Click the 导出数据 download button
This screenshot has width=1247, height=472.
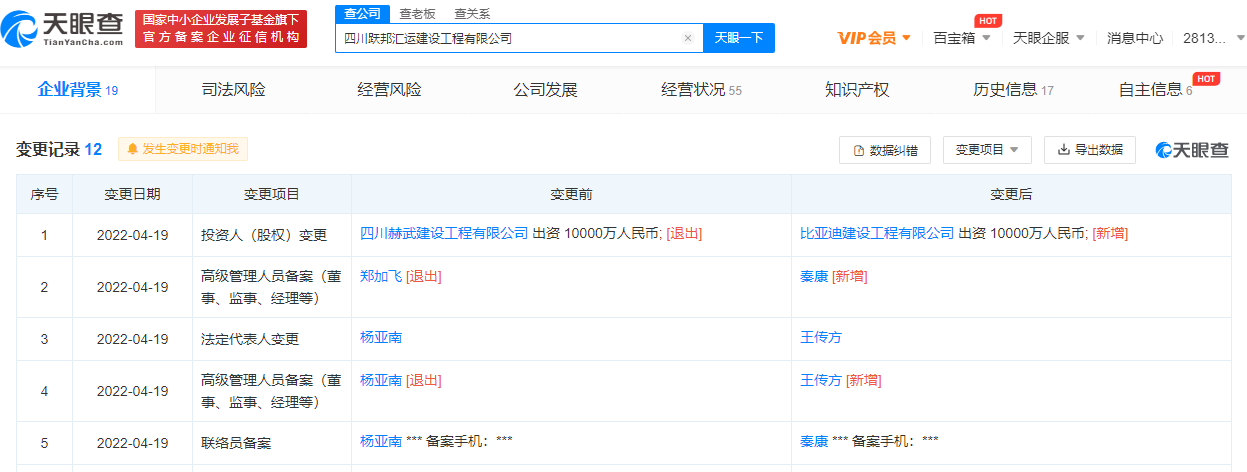pos(1089,150)
